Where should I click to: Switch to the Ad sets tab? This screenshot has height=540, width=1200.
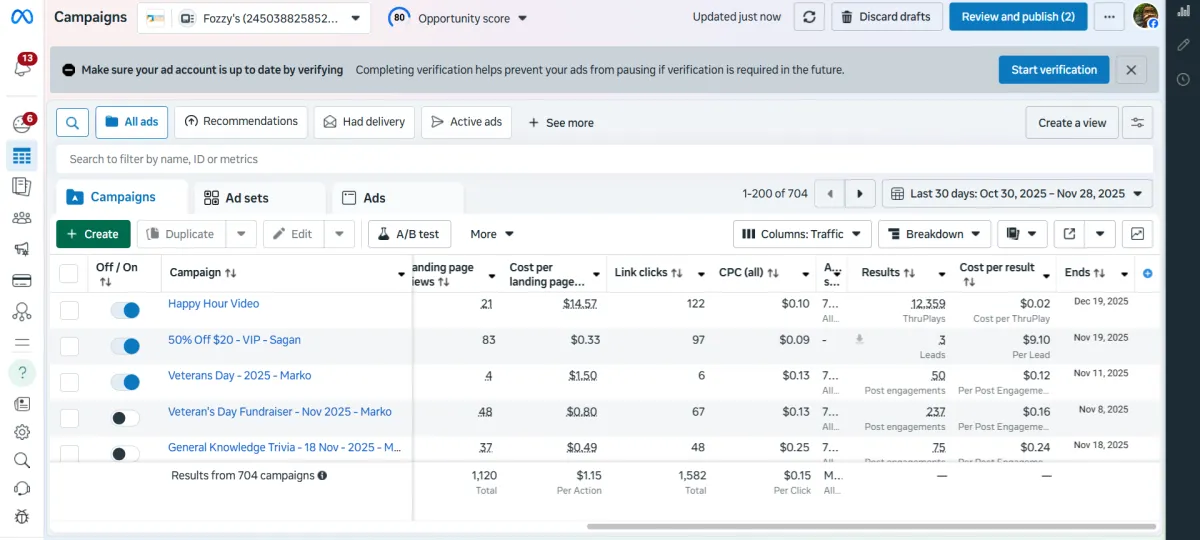(x=246, y=198)
